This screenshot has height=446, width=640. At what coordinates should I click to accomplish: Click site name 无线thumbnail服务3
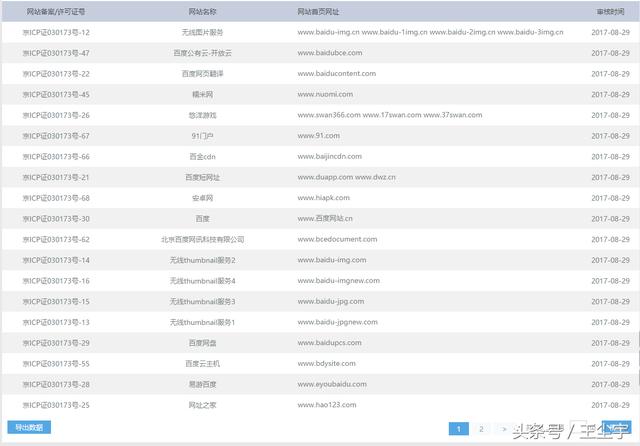202,302
